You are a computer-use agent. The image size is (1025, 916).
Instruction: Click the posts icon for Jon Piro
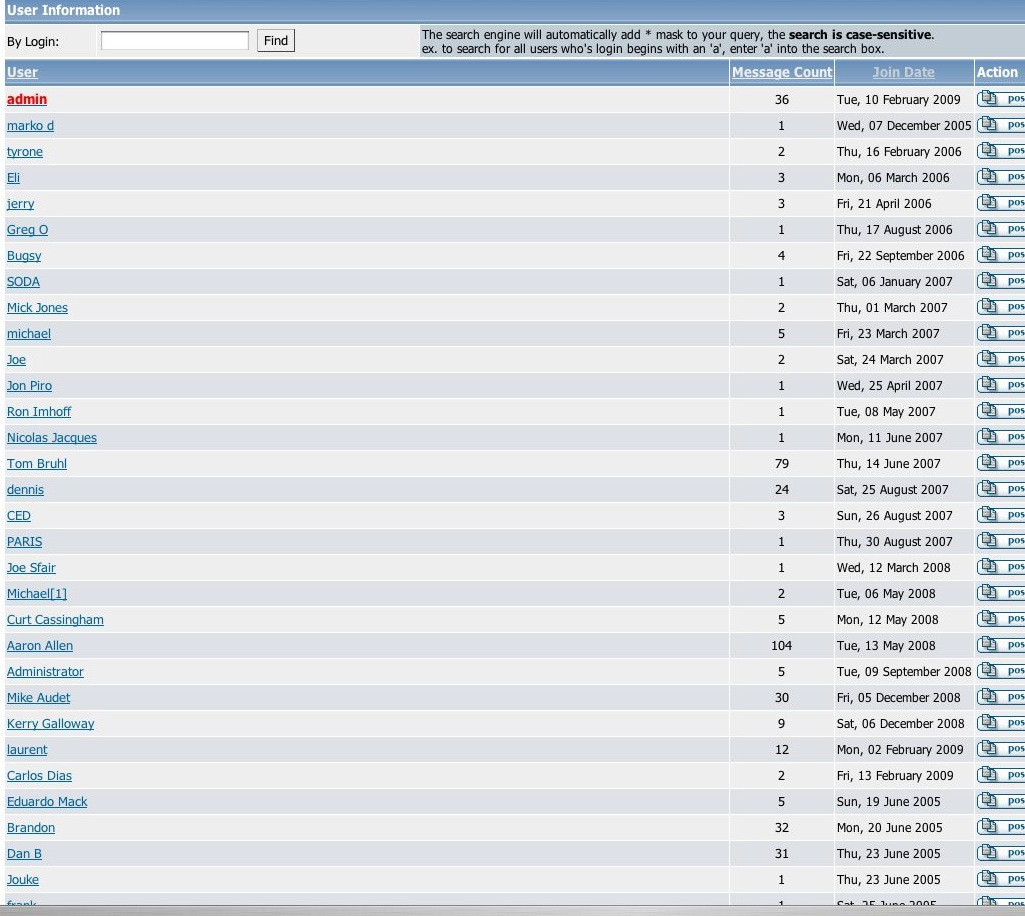pyautogui.click(x=1001, y=385)
